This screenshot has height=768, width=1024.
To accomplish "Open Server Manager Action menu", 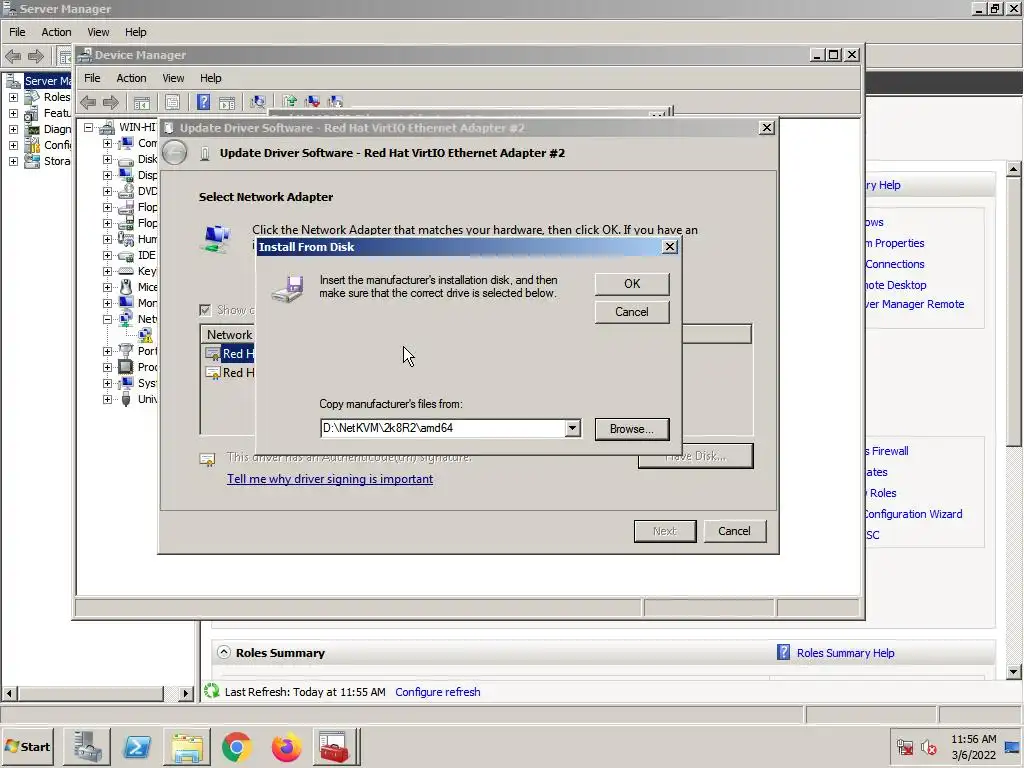I will click(x=56, y=32).
